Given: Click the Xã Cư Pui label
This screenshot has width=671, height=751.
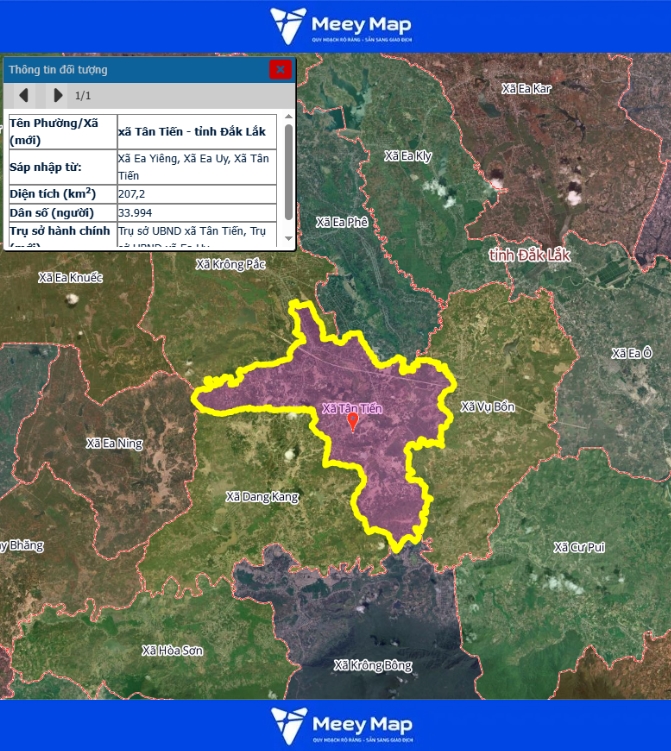Looking at the screenshot, I should click(579, 547).
